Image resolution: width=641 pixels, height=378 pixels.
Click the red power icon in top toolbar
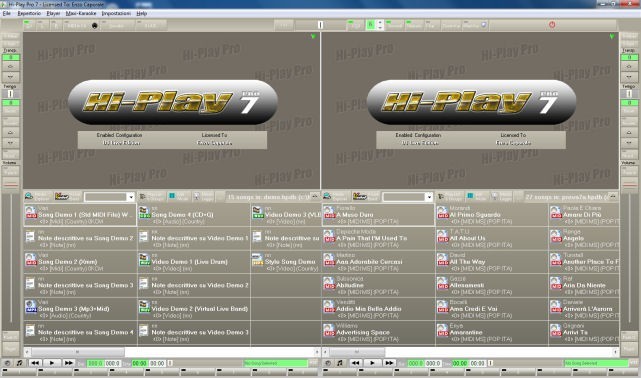(552, 25)
